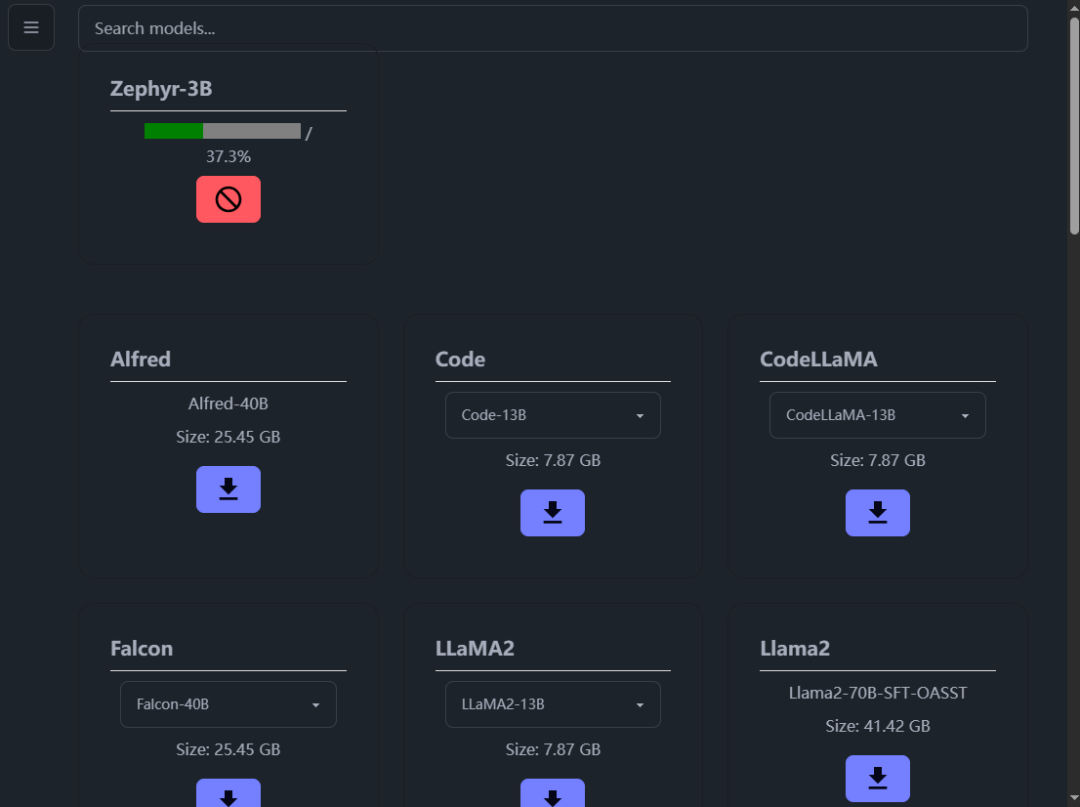1080x807 pixels.
Task: Click the Size: 25.45 GB text under Alfred-40B
Action: click(228, 437)
